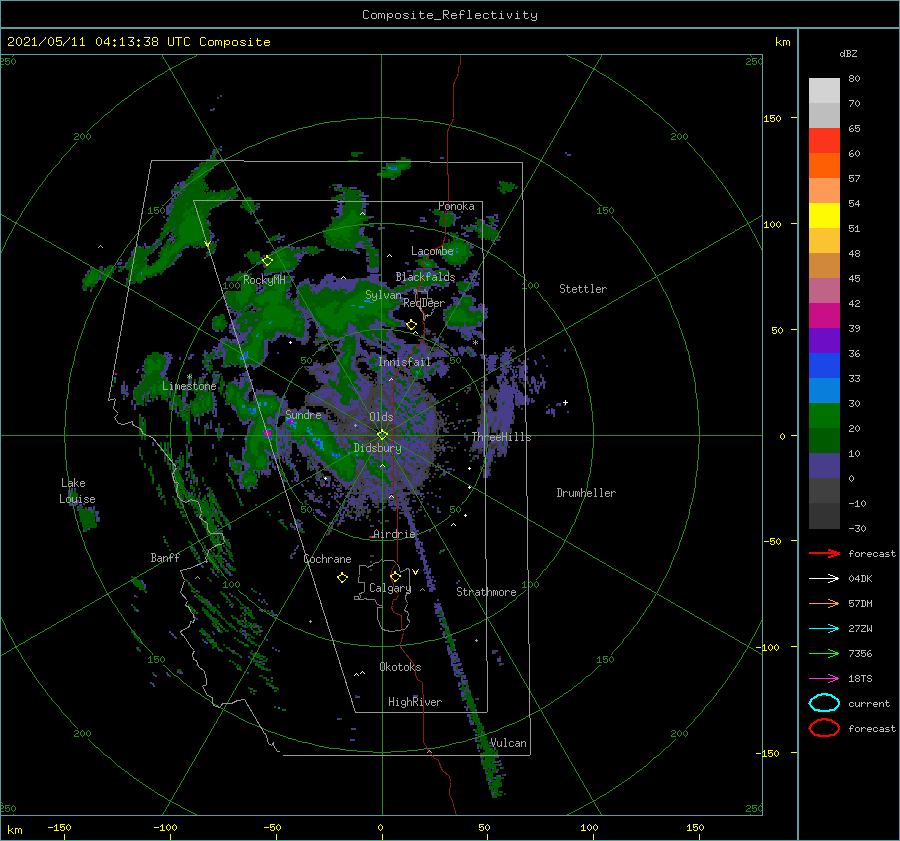This screenshot has width=900, height=841.
Task: Click the Banff label
Action: tap(165, 557)
